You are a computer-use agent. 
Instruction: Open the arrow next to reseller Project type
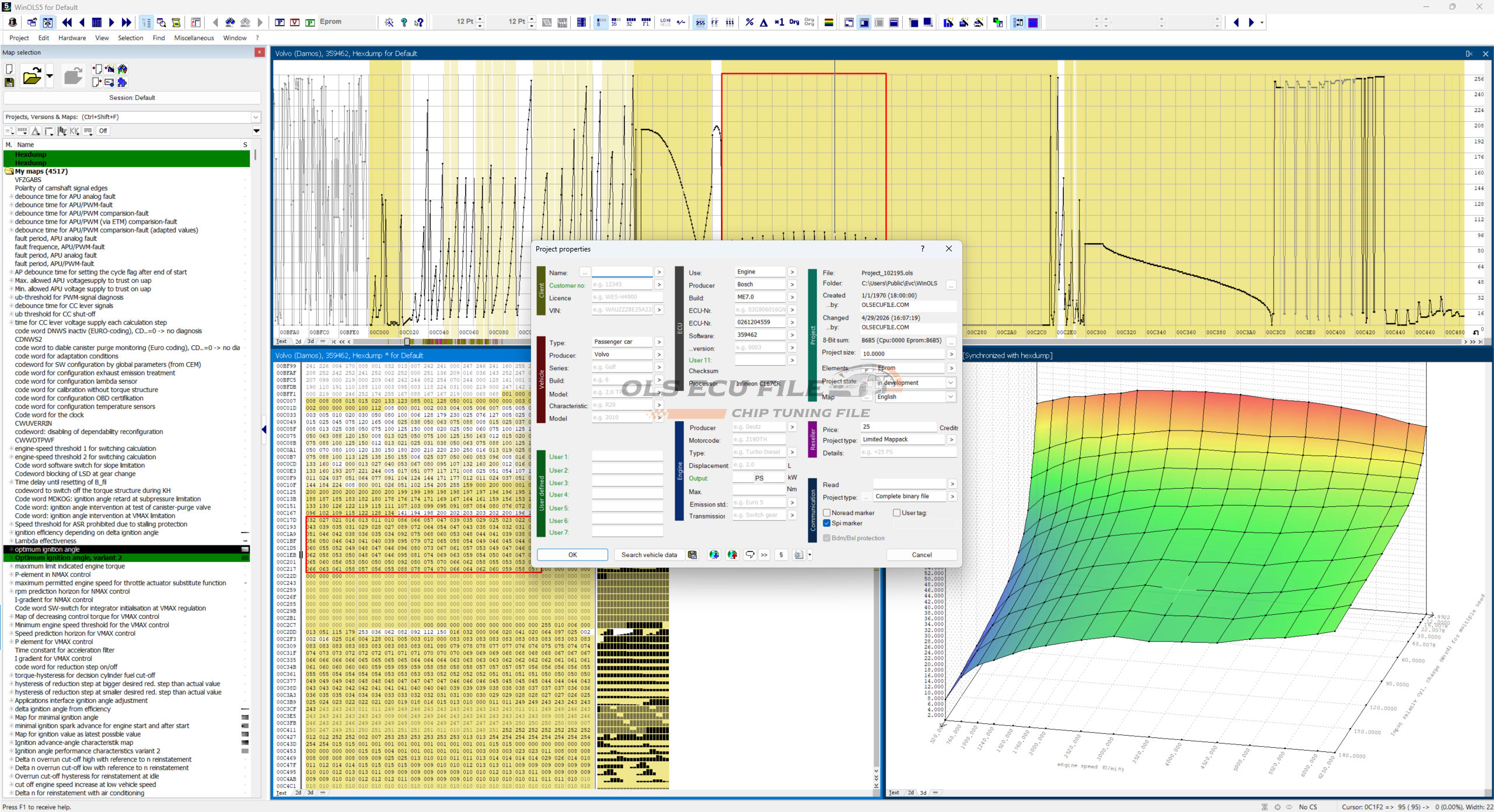pos(952,440)
